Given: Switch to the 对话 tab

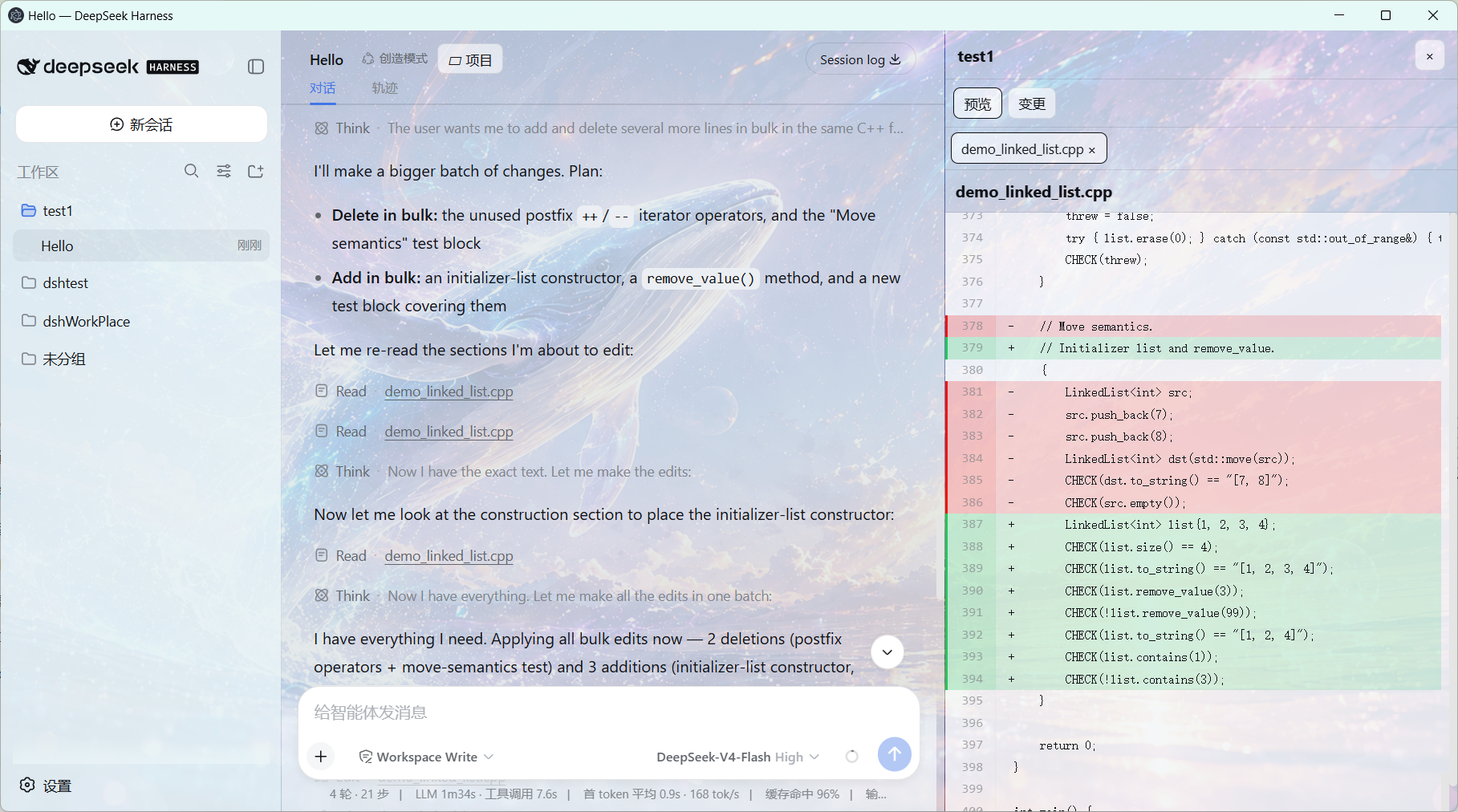Looking at the screenshot, I should [x=323, y=88].
